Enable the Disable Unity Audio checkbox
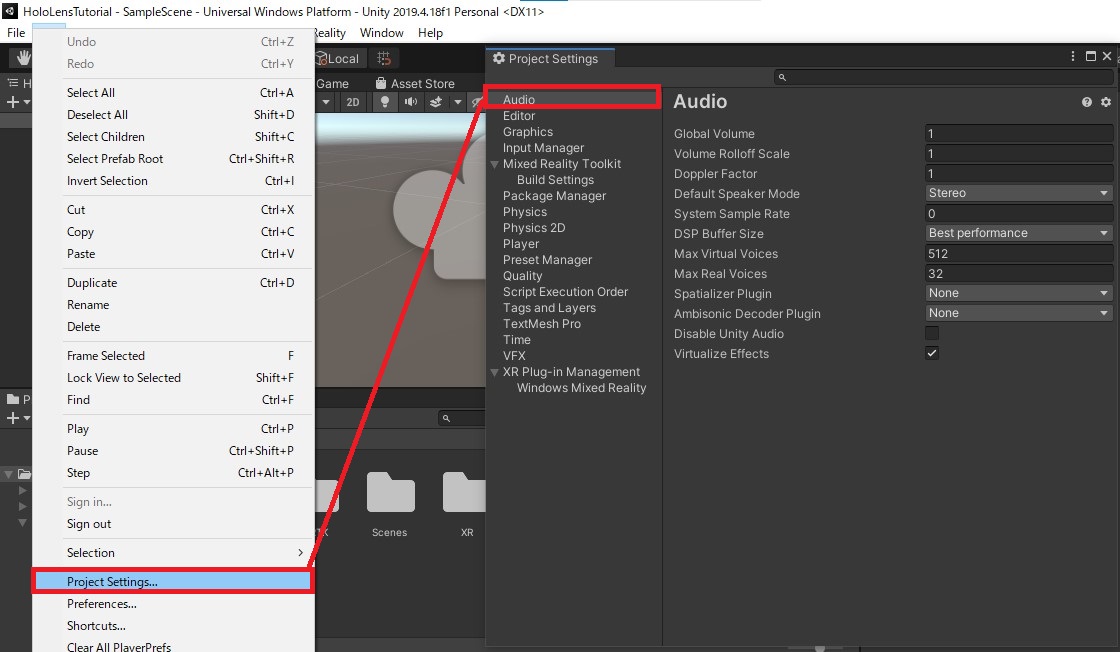Image resolution: width=1120 pixels, height=652 pixels. [931, 333]
